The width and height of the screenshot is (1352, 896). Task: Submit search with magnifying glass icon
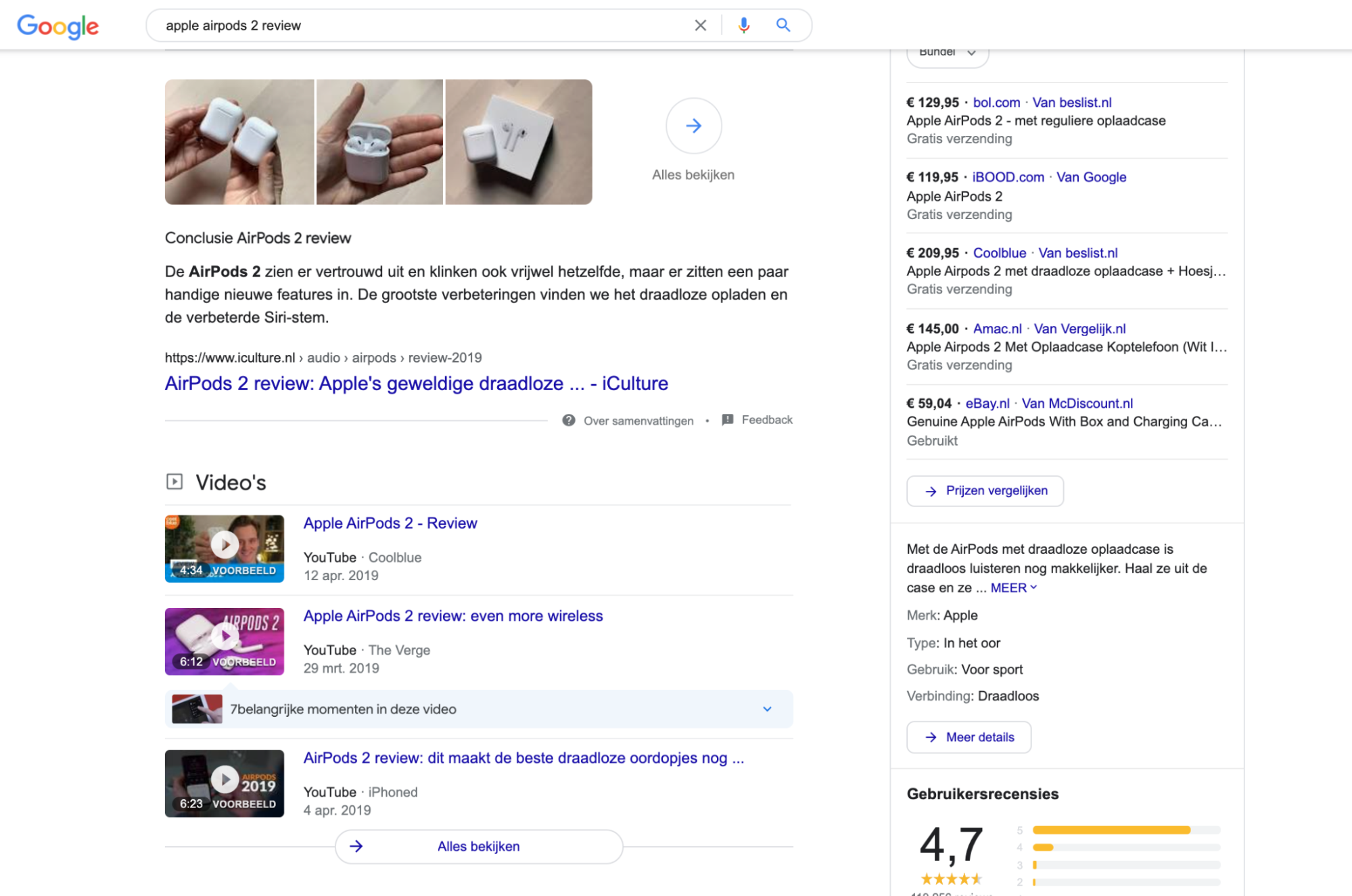click(783, 25)
